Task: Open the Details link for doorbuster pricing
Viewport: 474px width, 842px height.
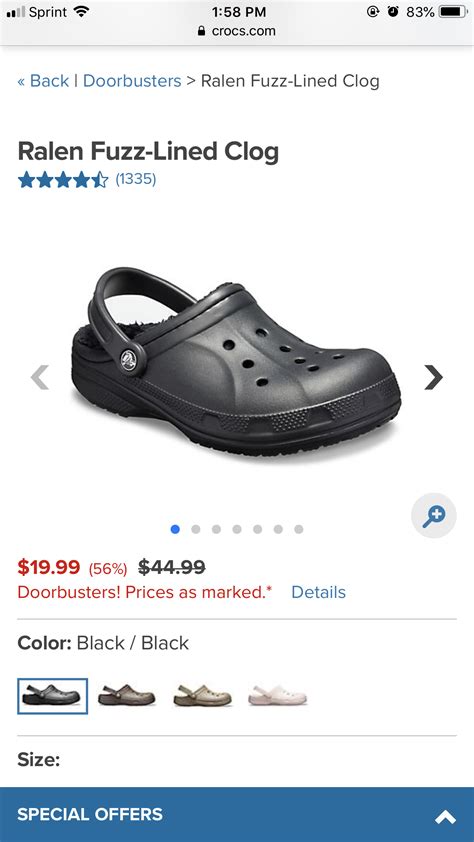Action: 318,592
